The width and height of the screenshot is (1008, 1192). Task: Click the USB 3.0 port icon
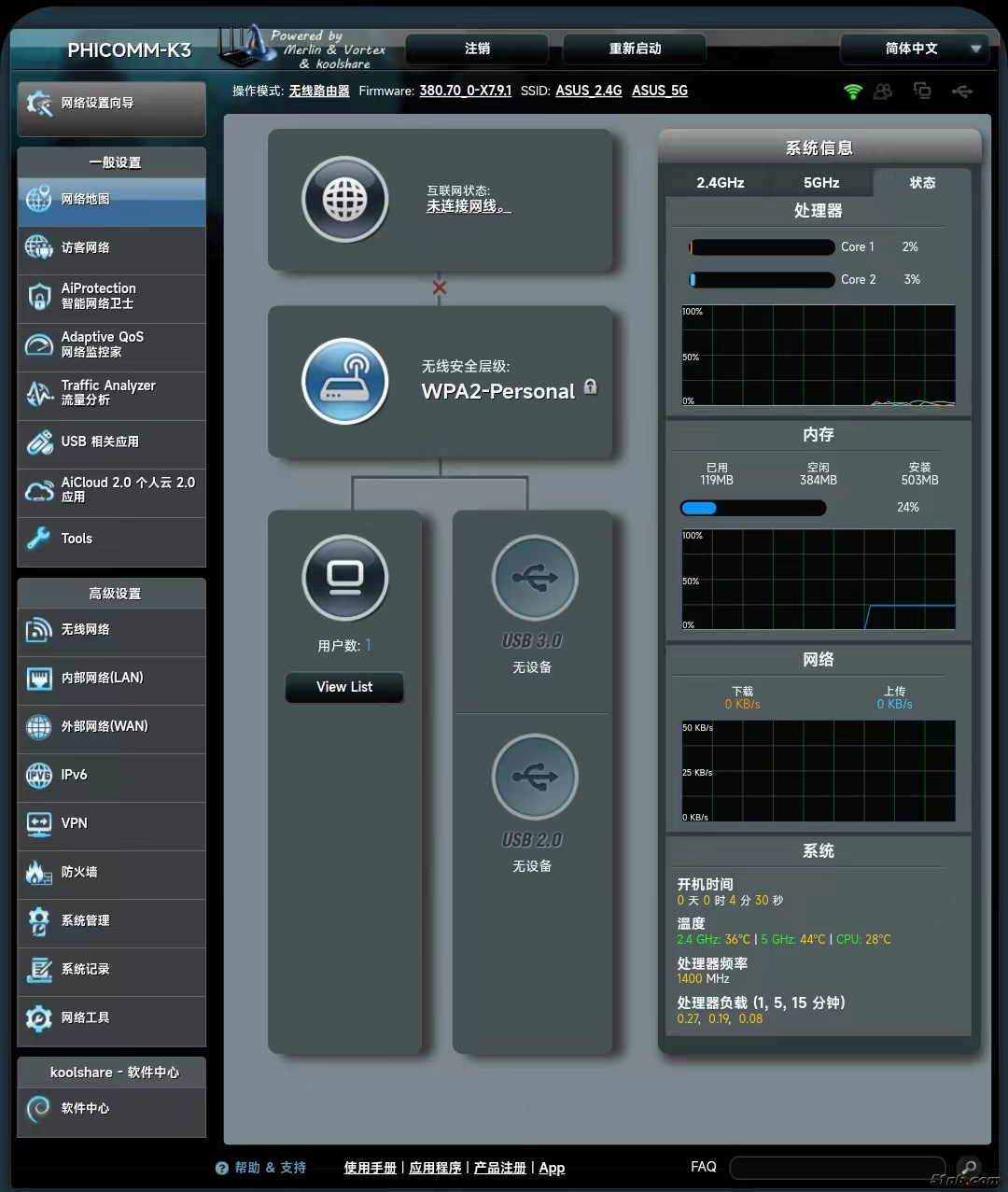(x=535, y=578)
